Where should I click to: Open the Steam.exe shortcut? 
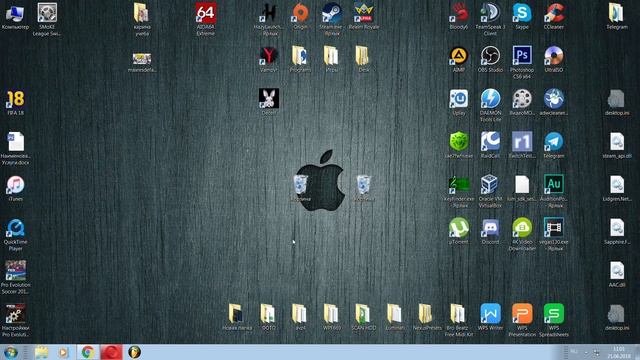pyautogui.click(x=331, y=13)
